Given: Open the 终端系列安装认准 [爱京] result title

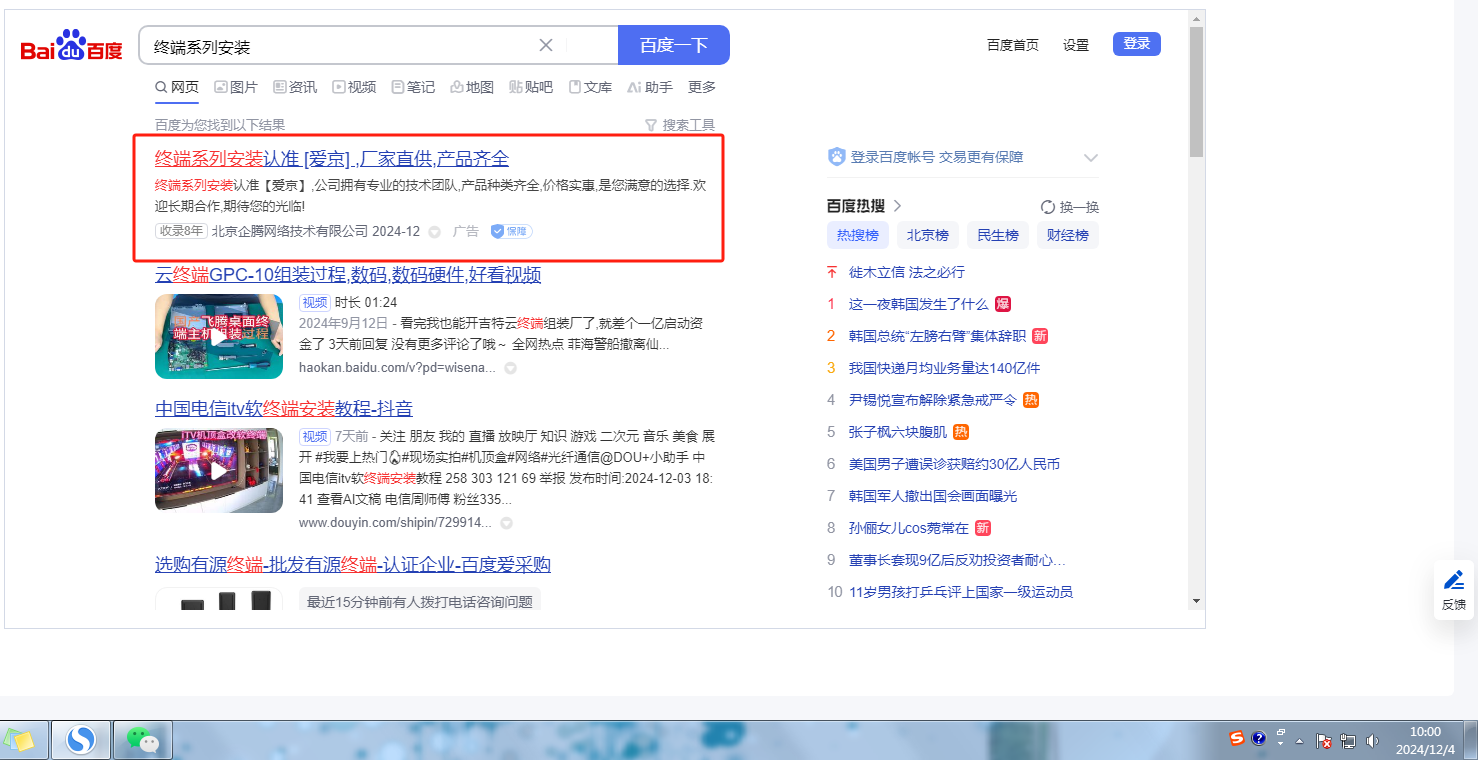Looking at the screenshot, I should (332, 158).
